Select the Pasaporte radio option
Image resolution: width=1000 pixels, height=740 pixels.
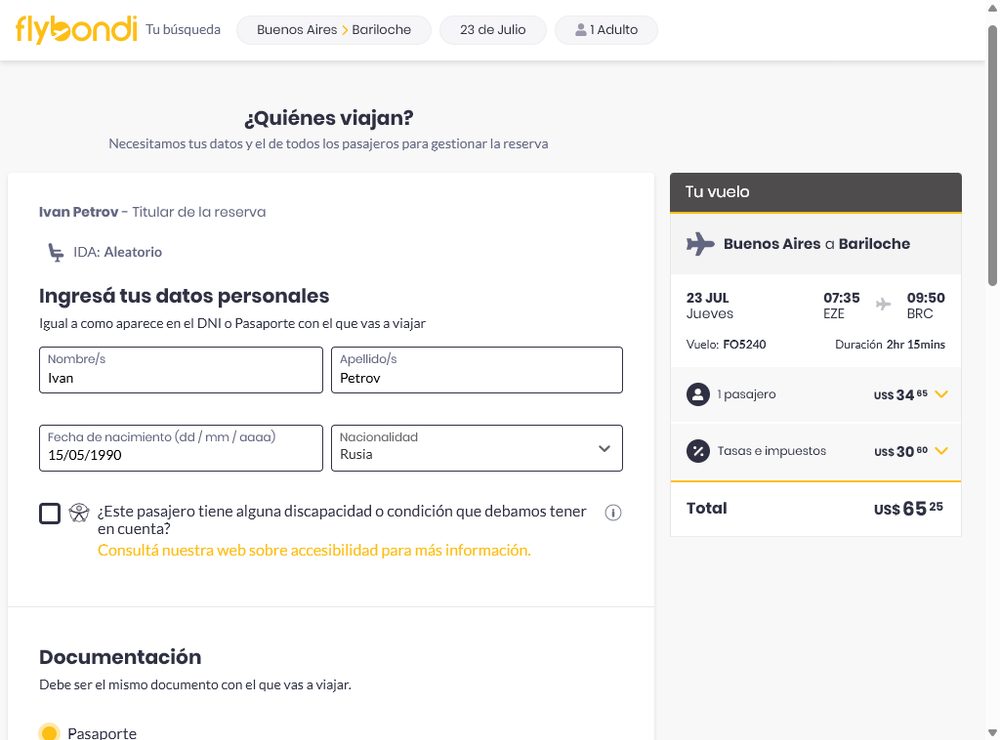tap(49, 733)
